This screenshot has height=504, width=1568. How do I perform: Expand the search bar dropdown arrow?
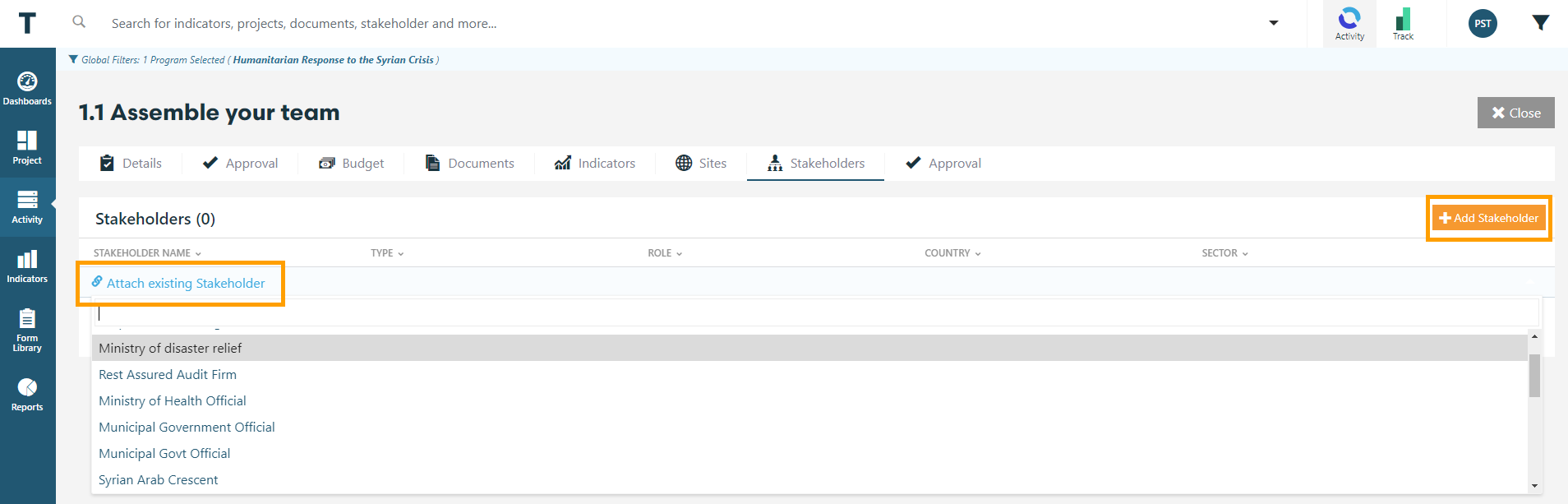(x=1274, y=23)
